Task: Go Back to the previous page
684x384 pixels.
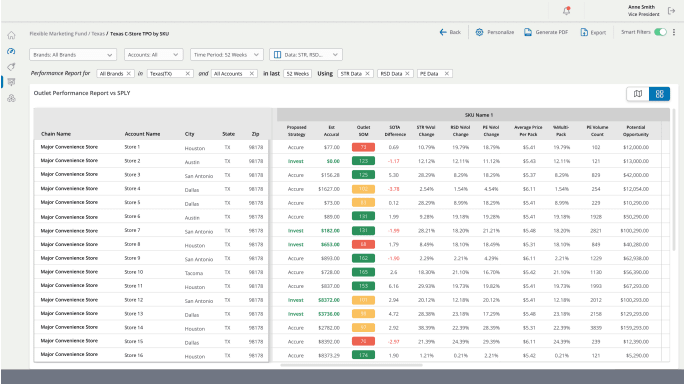Action: coord(450,32)
